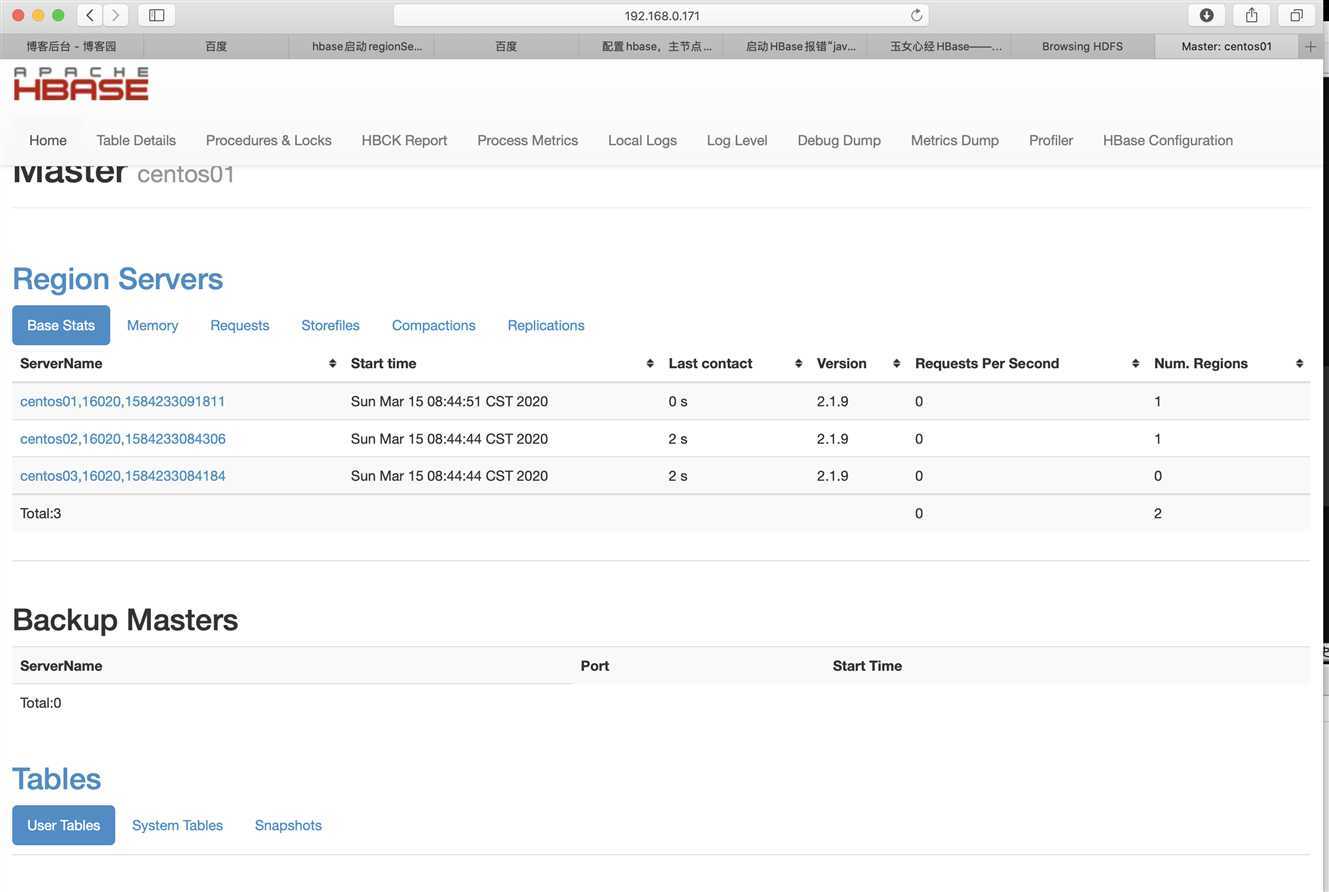The height and width of the screenshot is (892, 1329).
Task: Open Procedures & Locks page
Action: (x=269, y=140)
